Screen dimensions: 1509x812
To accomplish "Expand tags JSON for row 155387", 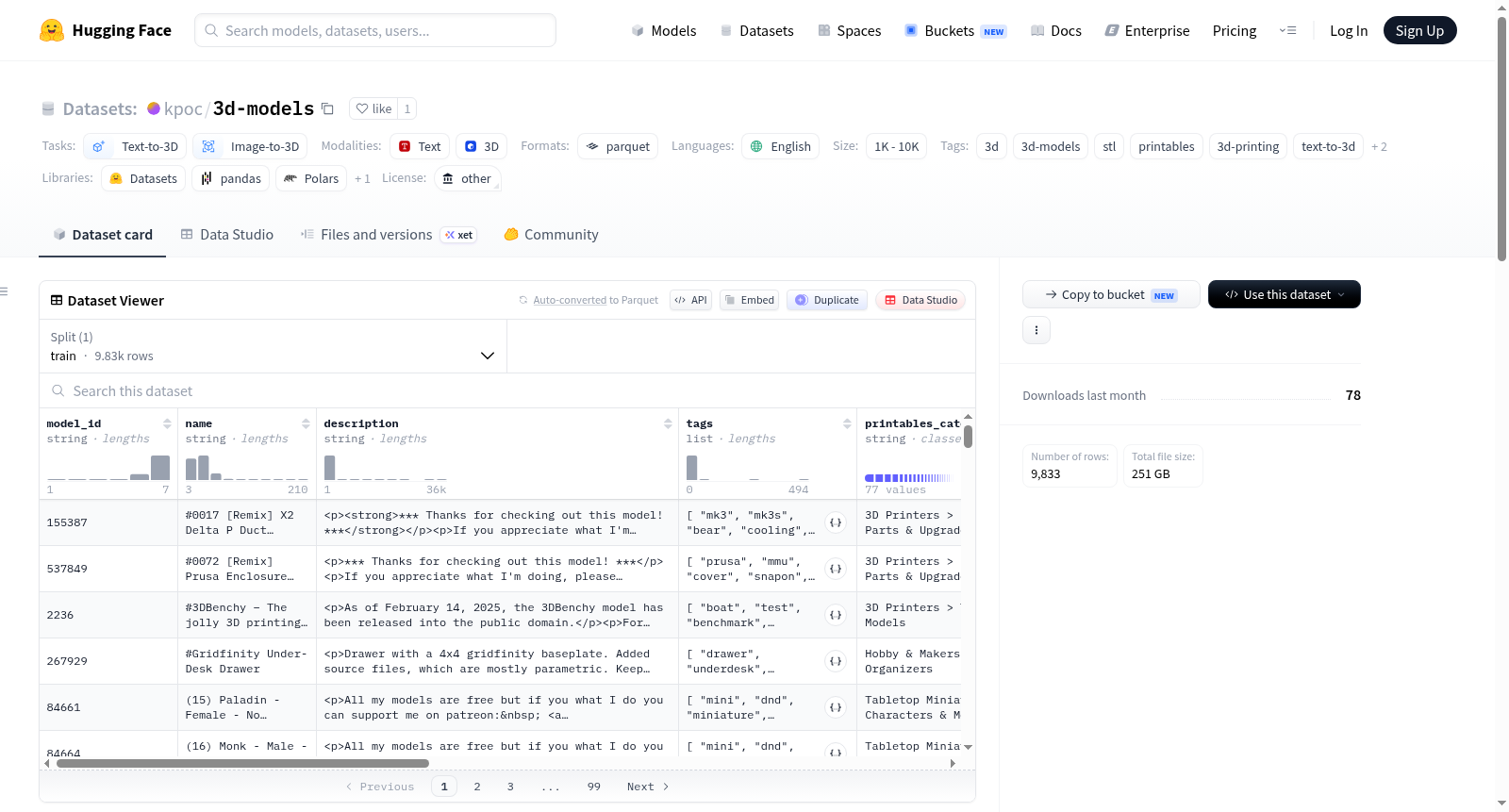I will coord(836,522).
